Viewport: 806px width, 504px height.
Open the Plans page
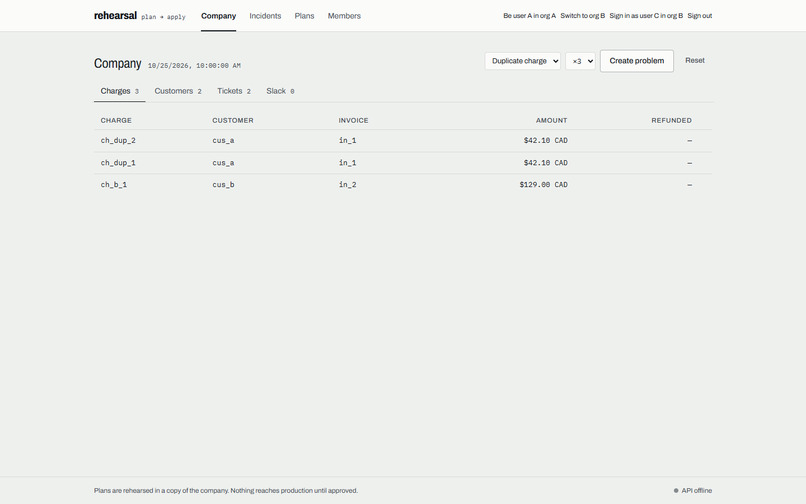tap(304, 16)
